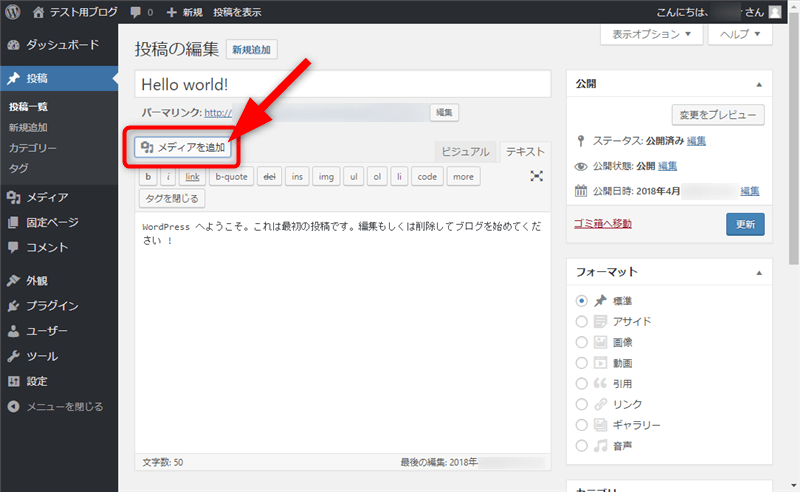Select the ギャラリー post format

tap(582, 425)
